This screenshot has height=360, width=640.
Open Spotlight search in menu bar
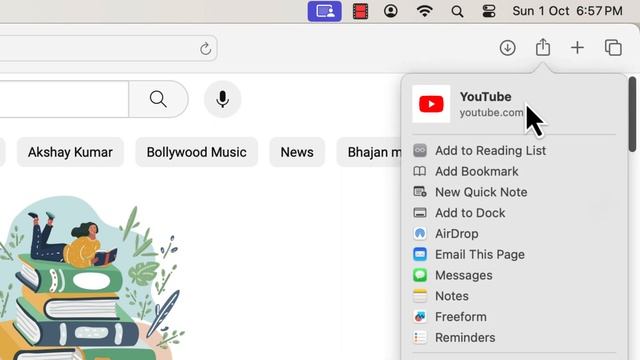tap(457, 11)
